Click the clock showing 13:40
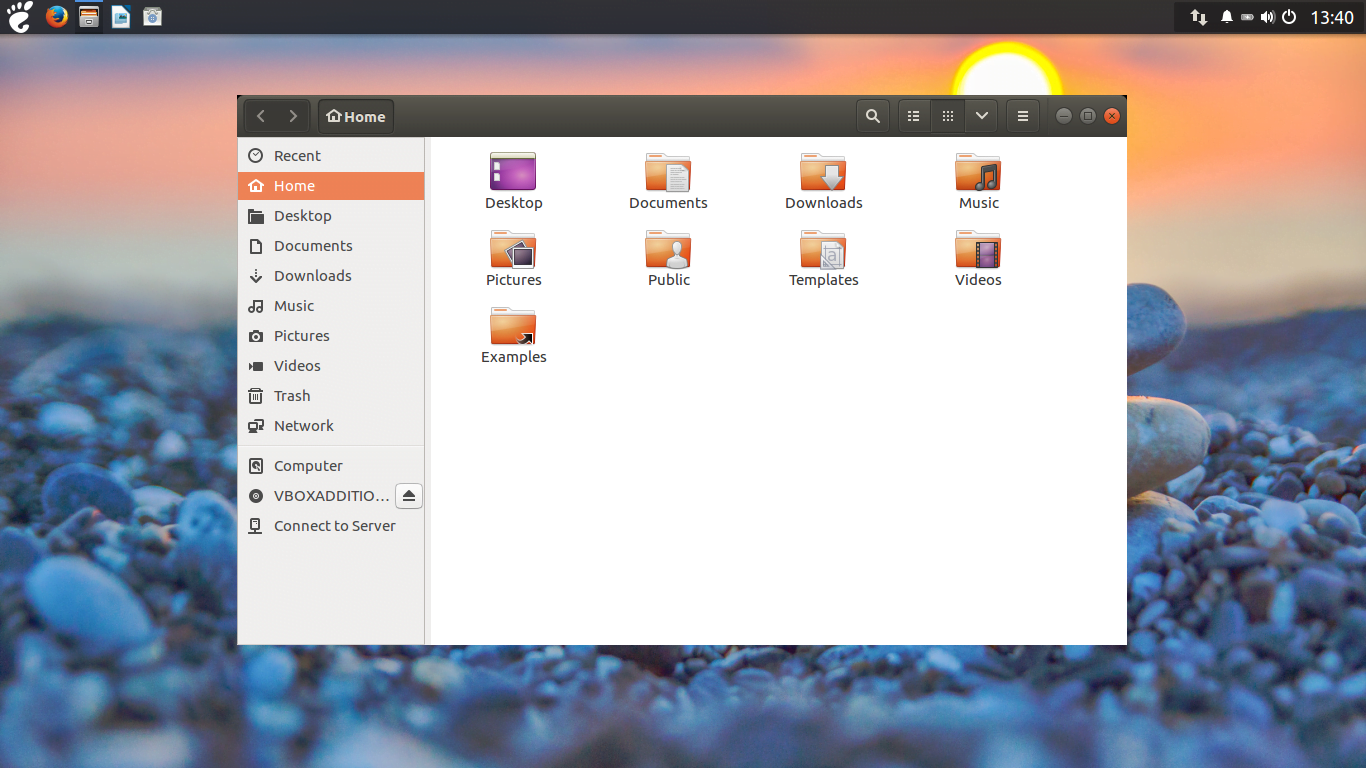Viewport: 1366px width, 768px height. [x=1331, y=17]
